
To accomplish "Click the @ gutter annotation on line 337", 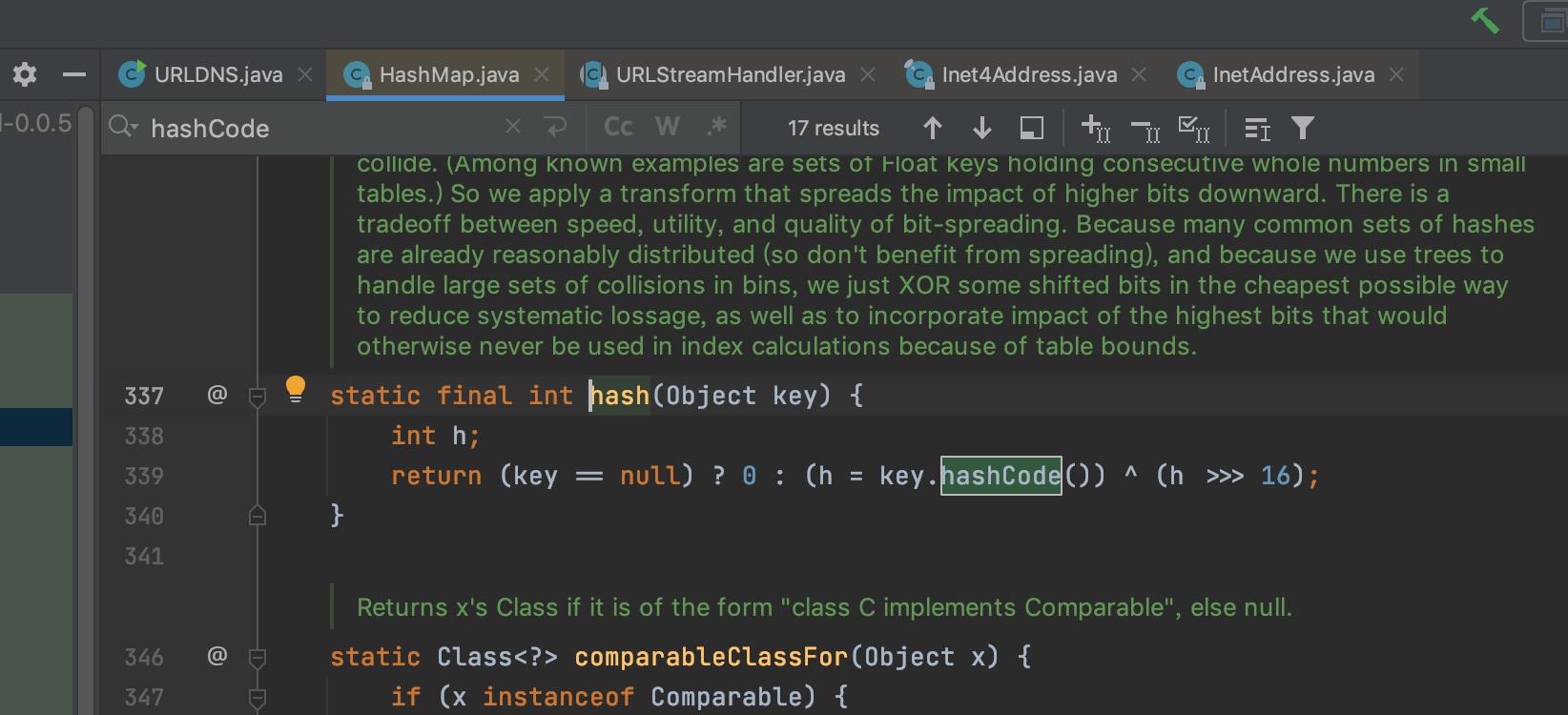I will (x=217, y=394).
